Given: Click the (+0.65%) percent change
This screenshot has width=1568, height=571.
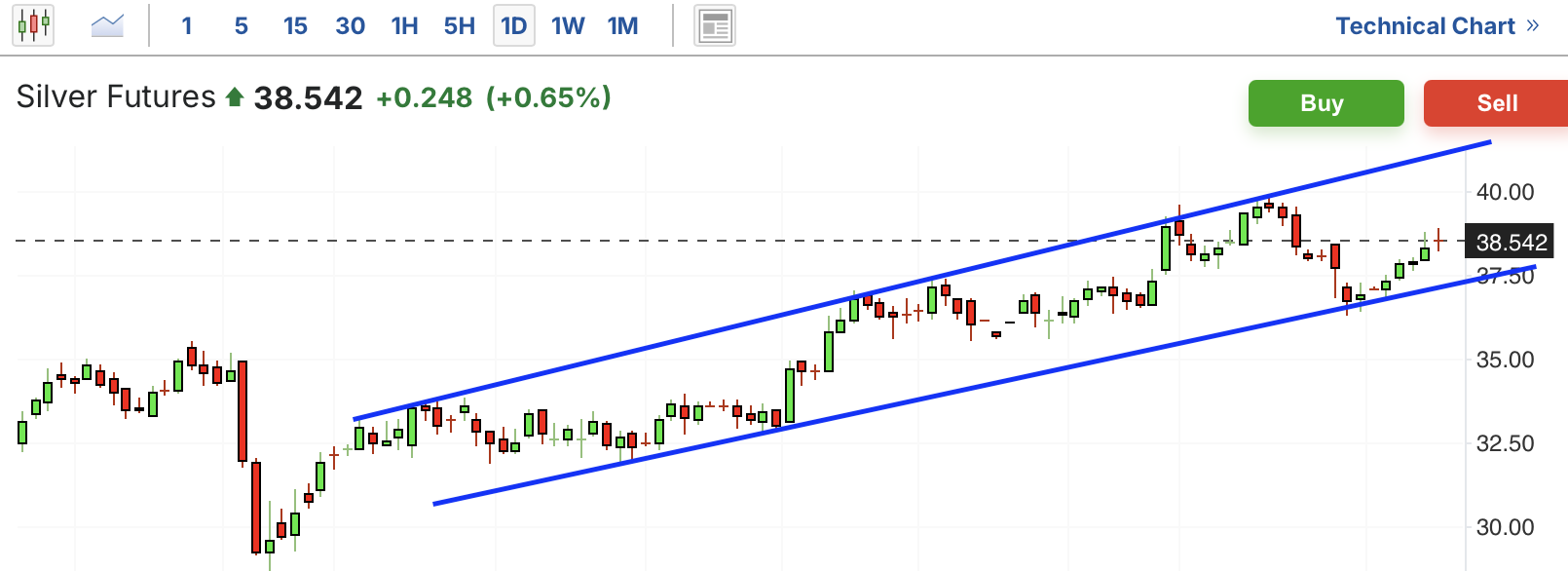Looking at the screenshot, I should (548, 97).
